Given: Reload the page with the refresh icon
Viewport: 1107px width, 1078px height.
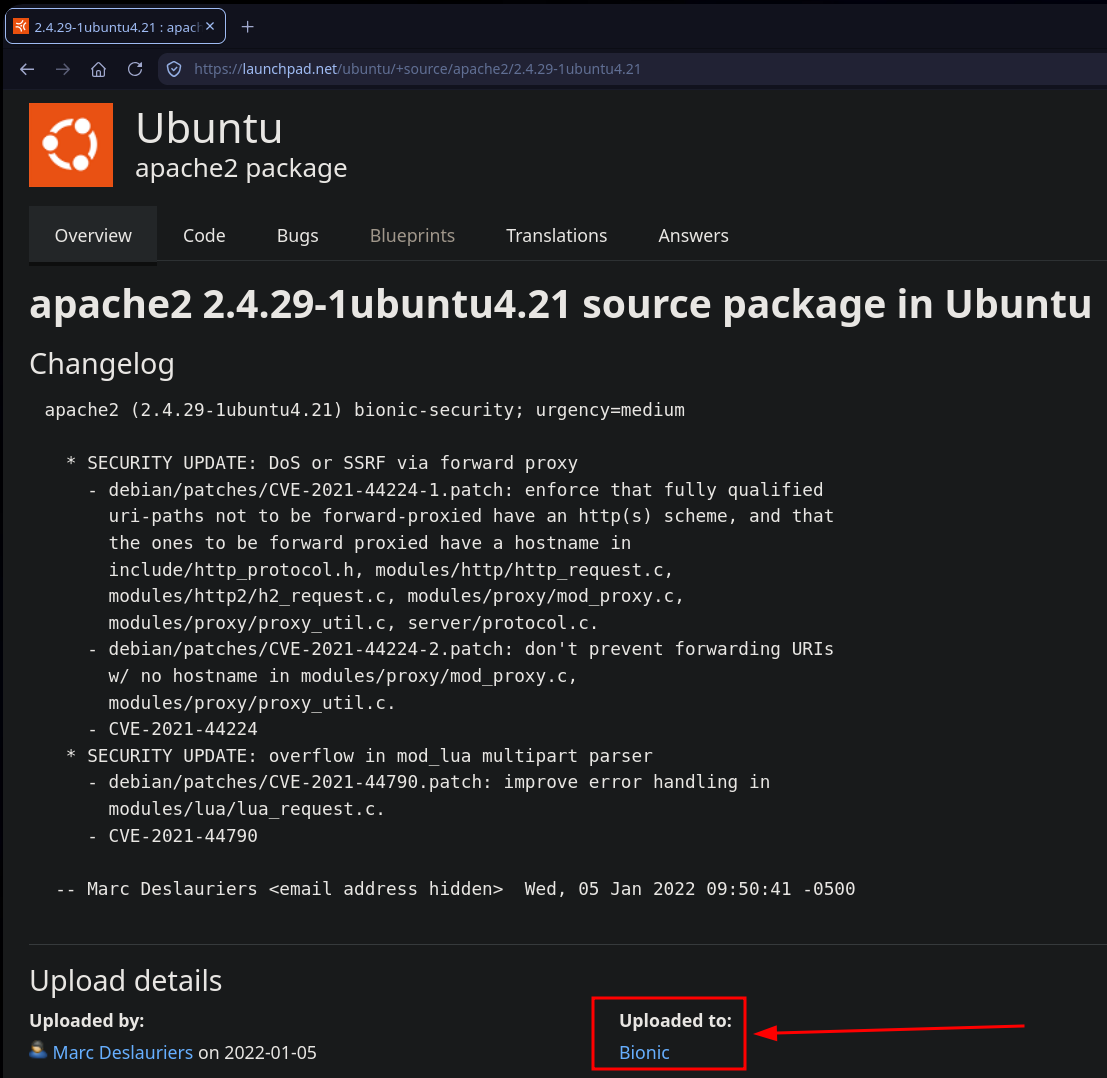Looking at the screenshot, I should (x=135, y=69).
